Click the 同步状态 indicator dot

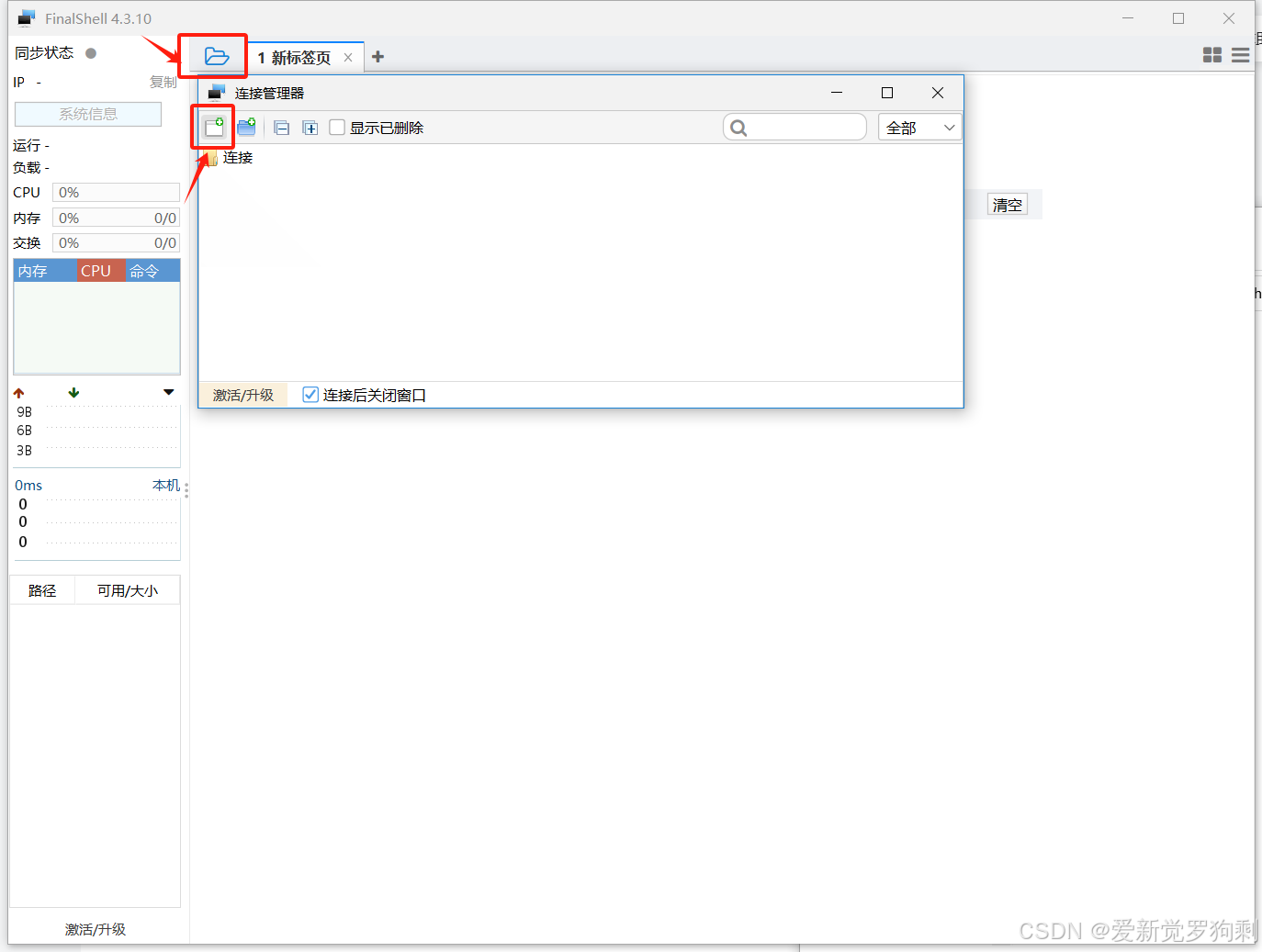[x=91, y=53]
